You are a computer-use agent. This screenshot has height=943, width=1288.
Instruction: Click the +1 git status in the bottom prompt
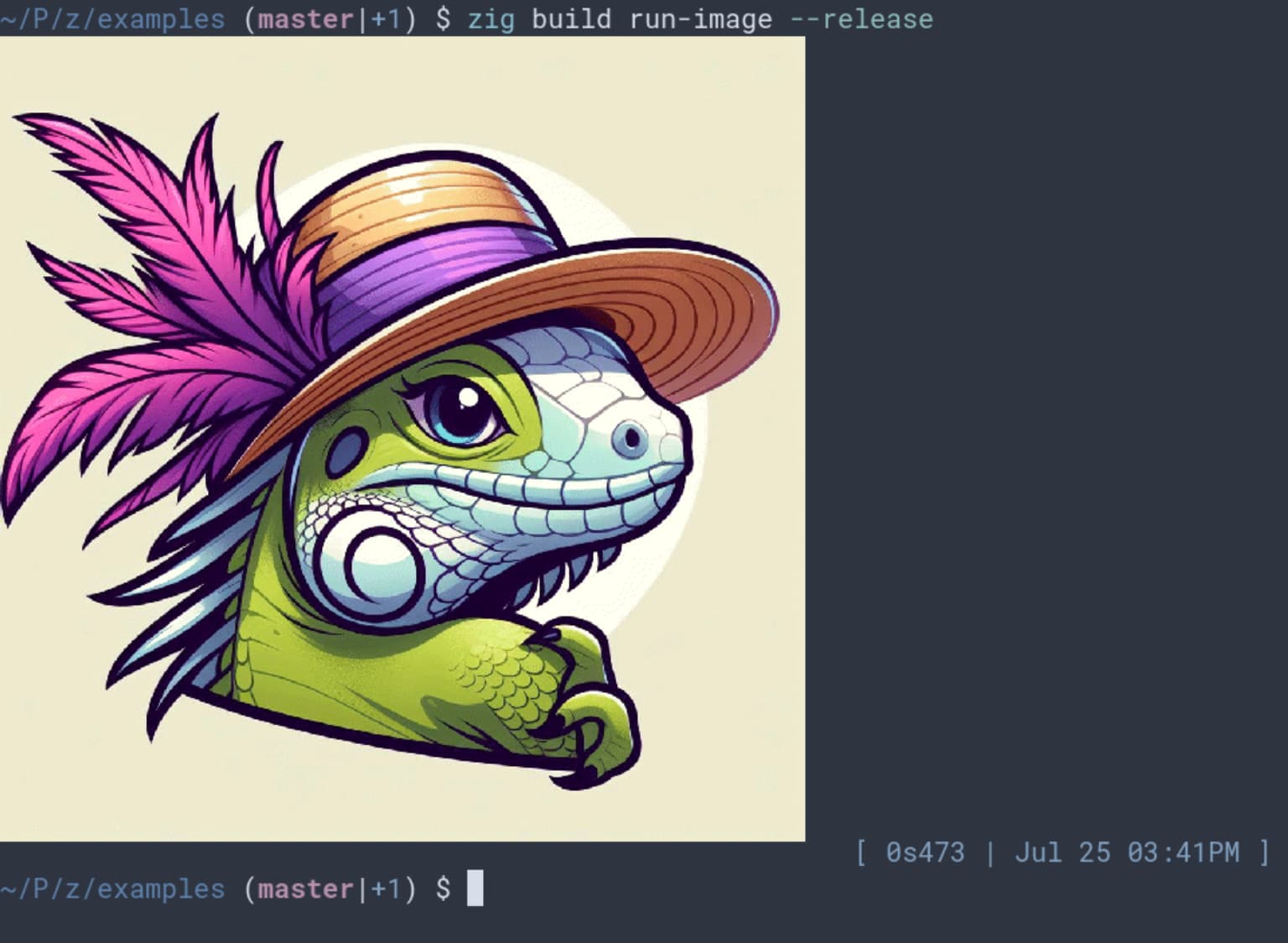[x=387, y=888]
